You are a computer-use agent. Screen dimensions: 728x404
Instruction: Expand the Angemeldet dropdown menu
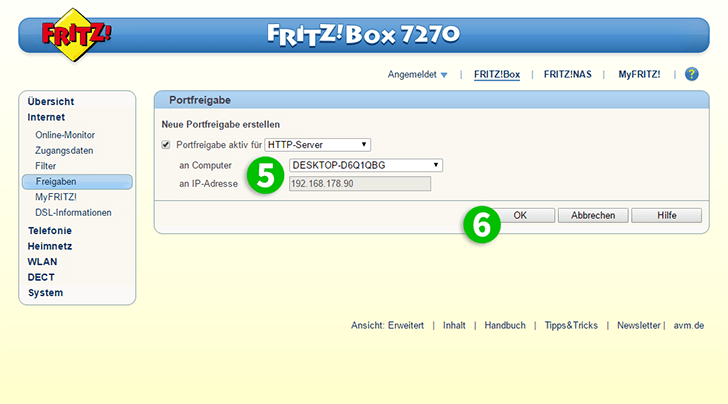417,75
